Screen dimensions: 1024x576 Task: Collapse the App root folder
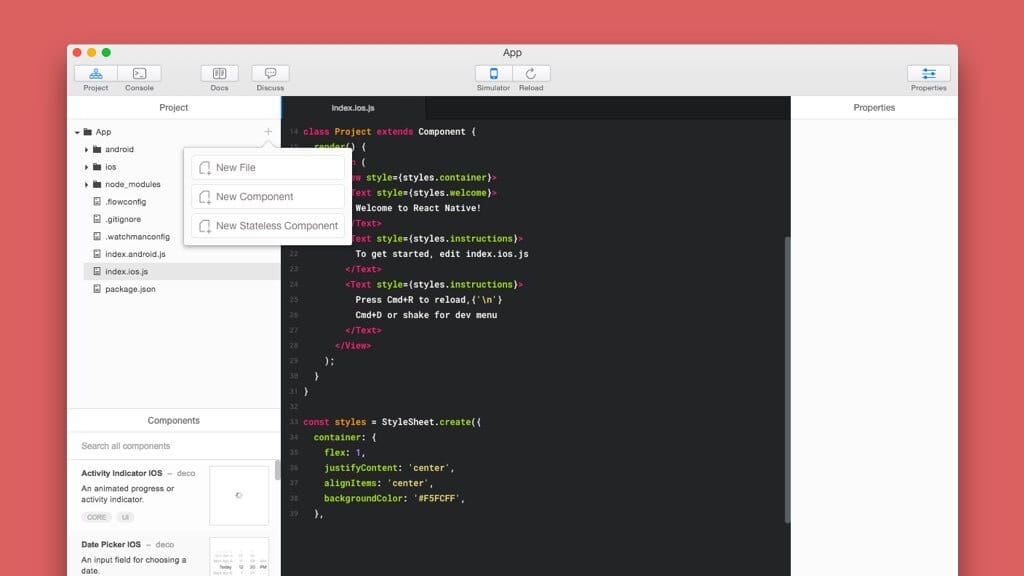pyautogui.click(x=77, y=132)
